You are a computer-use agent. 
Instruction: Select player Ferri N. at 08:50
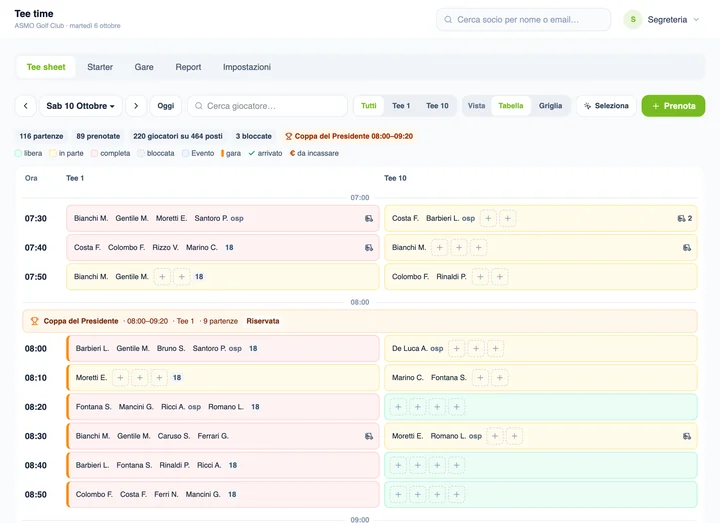166,495
